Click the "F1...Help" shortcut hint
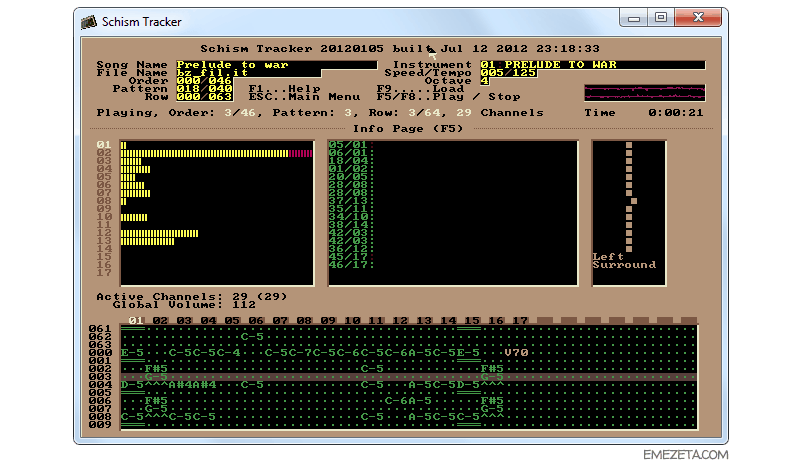Viewport: 800px width, 468px height. 284,89
